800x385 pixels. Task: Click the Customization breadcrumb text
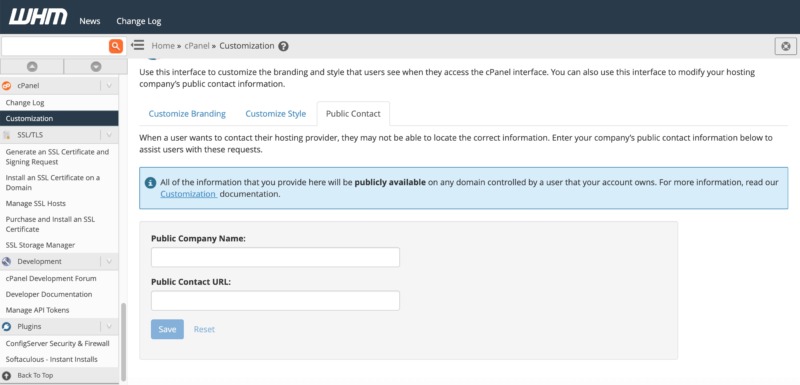click(247, 46)
